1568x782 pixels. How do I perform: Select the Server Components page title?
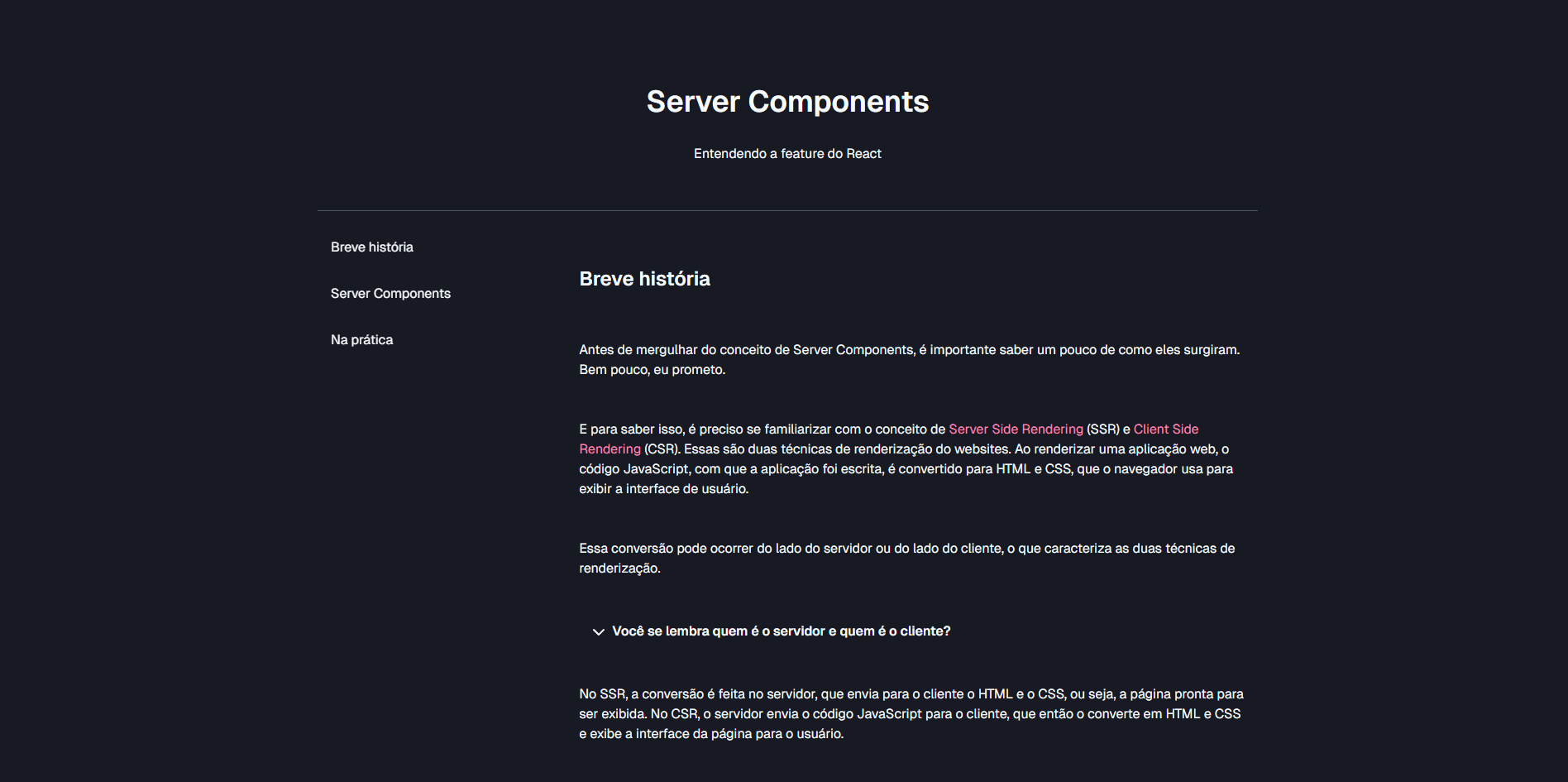pos(787,102)
